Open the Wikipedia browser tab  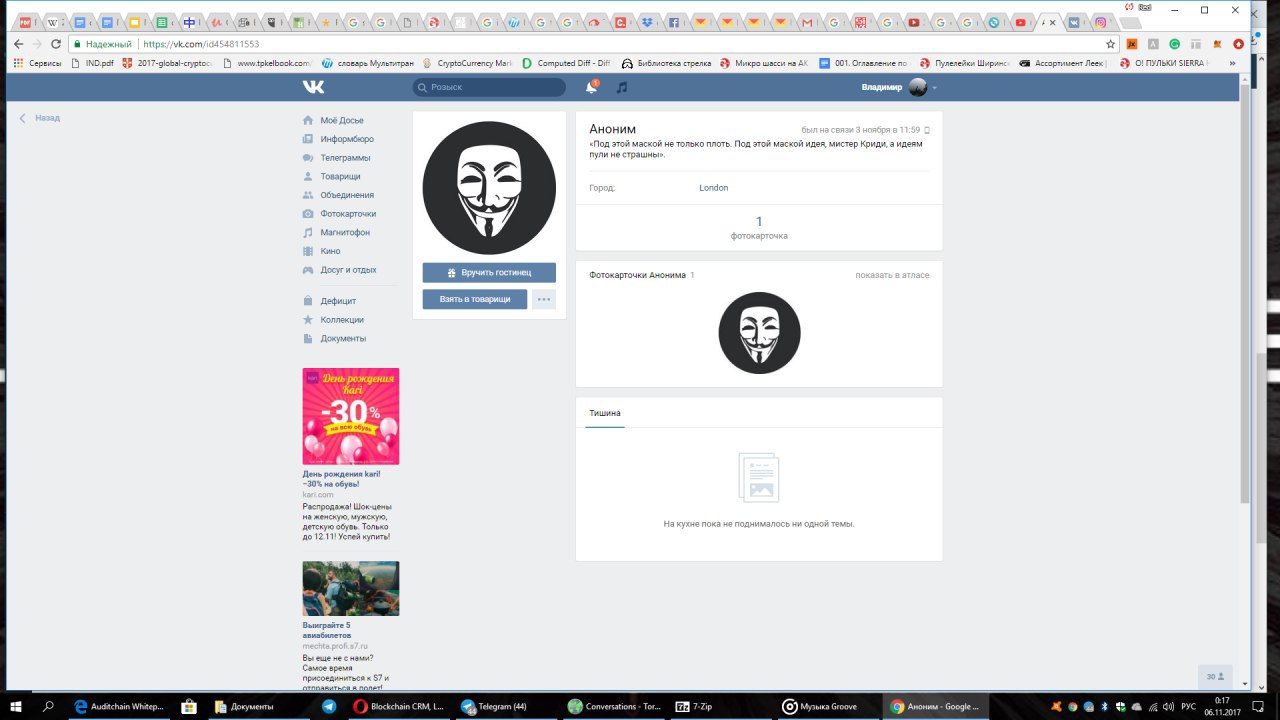click(53, 22)
